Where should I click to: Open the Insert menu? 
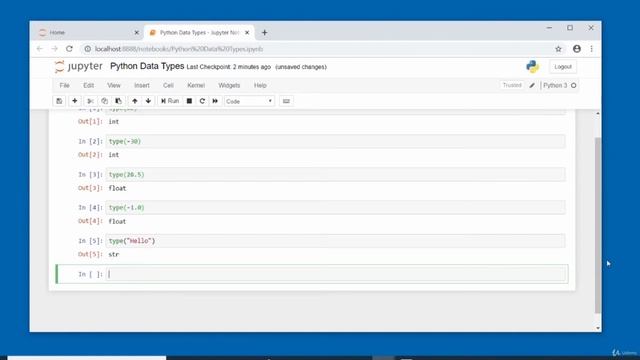click(x=142, y=85)
